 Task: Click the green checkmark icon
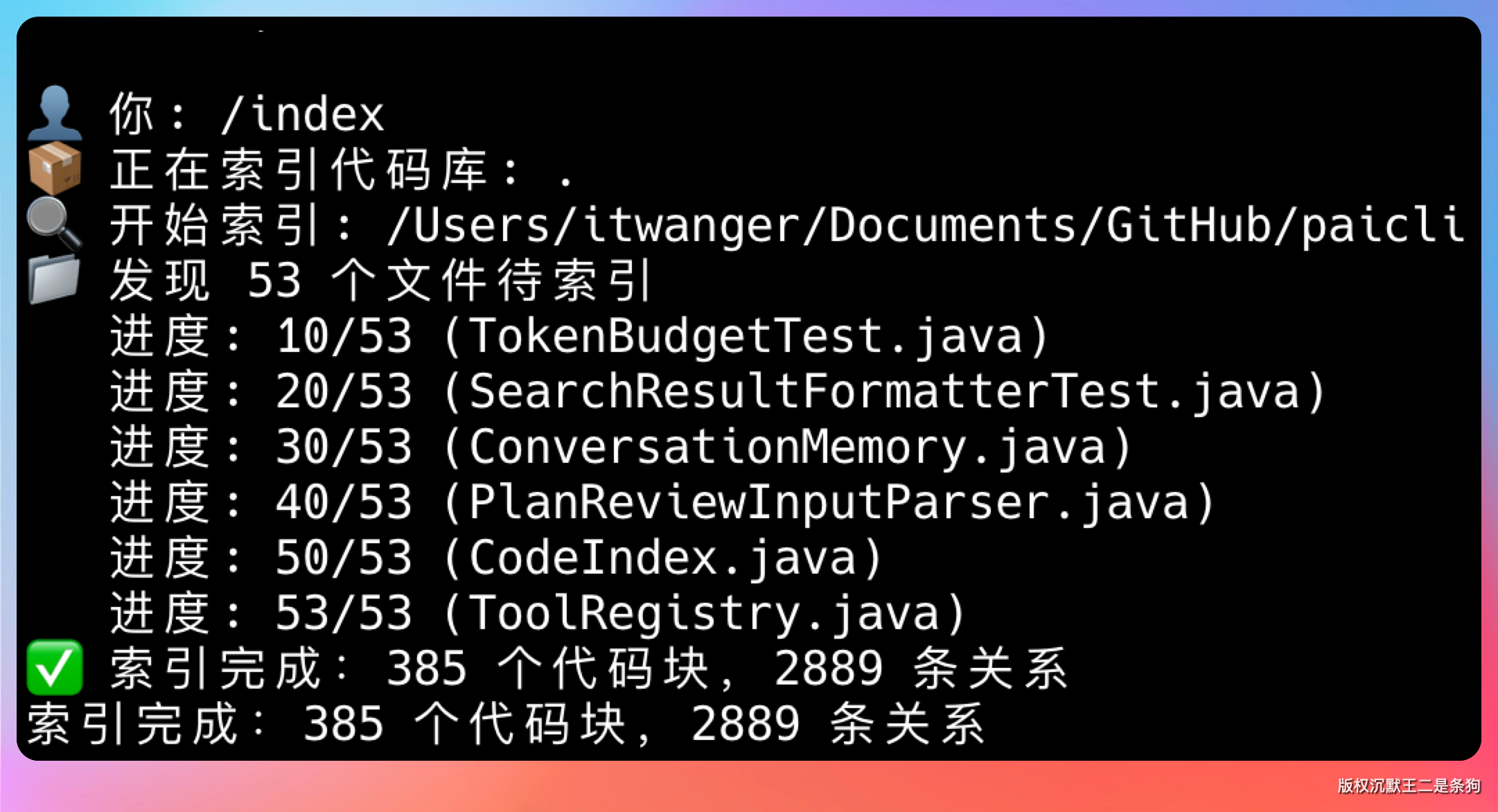55,667
